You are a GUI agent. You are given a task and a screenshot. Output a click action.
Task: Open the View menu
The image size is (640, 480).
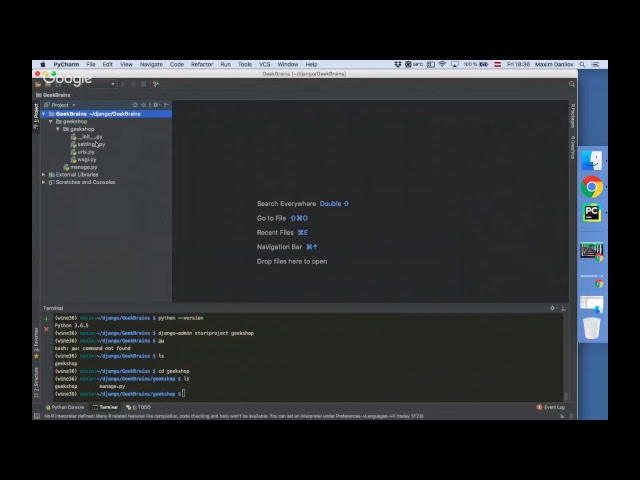click(x=126, y=64)
